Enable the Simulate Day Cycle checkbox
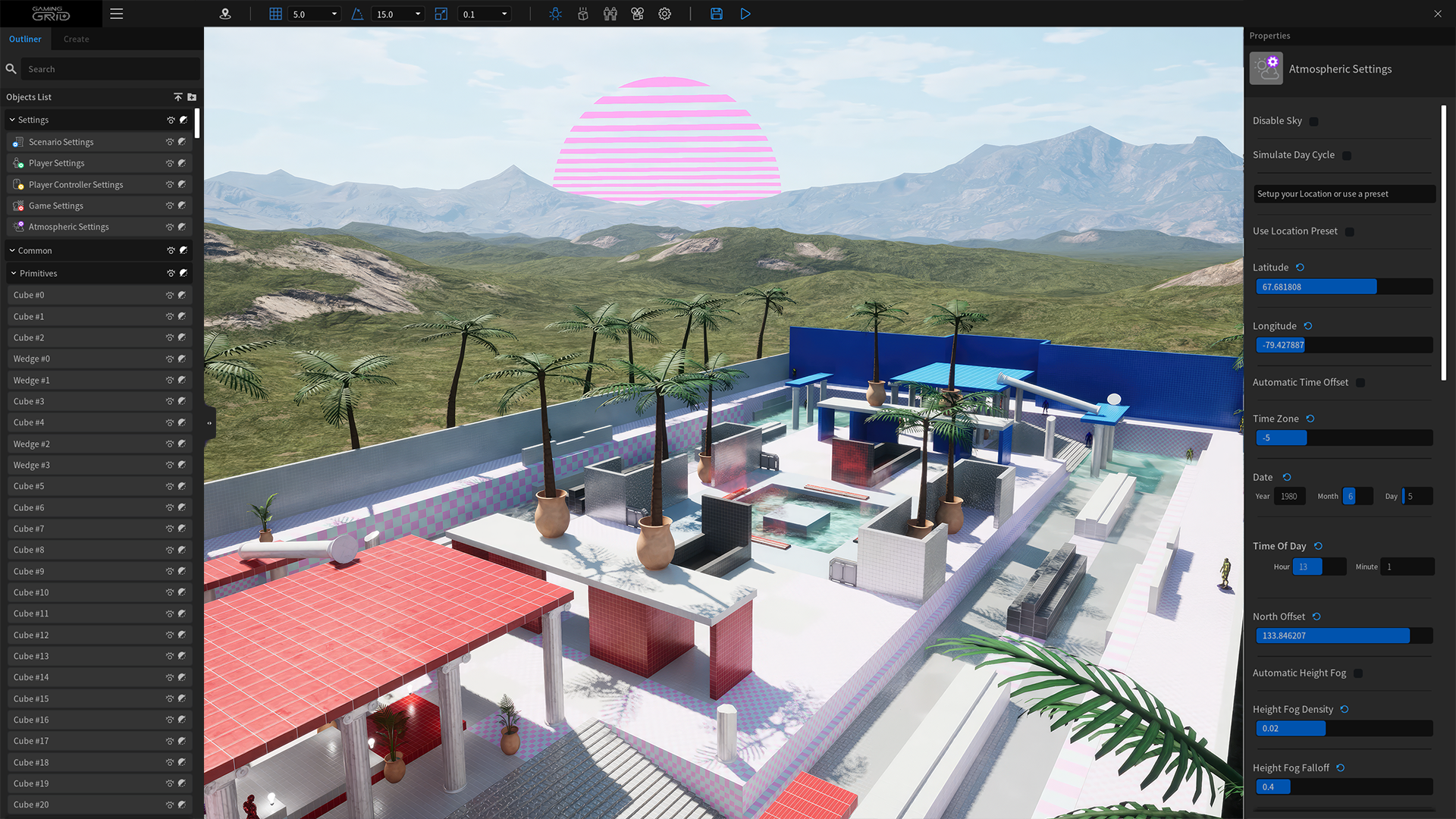This screenshot has height=819, width=1456. 1347,155
